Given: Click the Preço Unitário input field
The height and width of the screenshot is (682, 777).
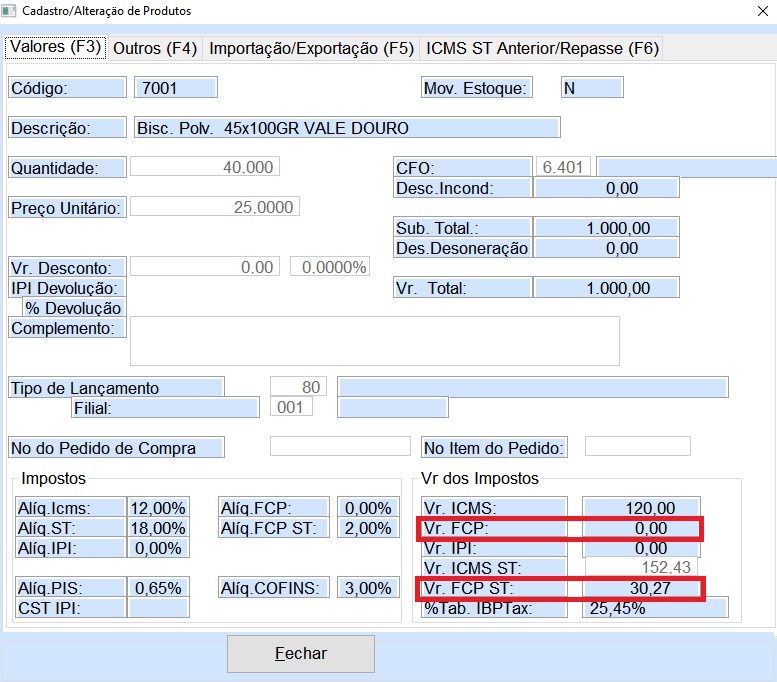Looking at the screenshot, I should coord(214,207).
